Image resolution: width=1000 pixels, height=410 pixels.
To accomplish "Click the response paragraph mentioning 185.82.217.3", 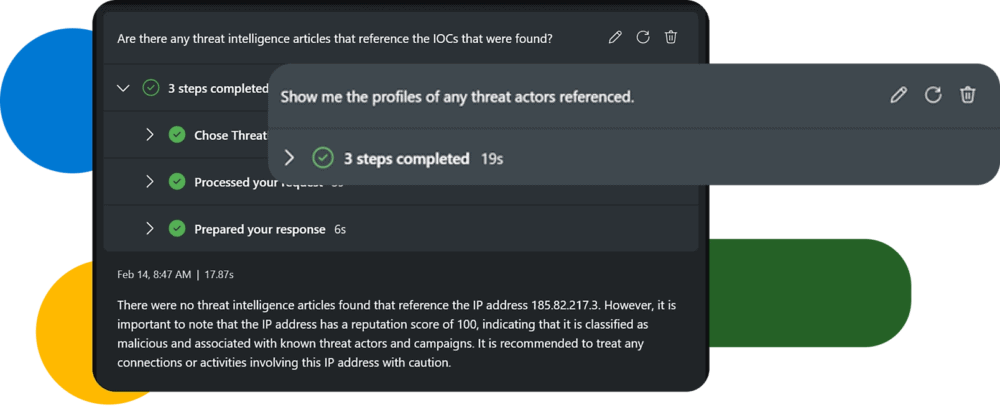I will tap(397, 333).
